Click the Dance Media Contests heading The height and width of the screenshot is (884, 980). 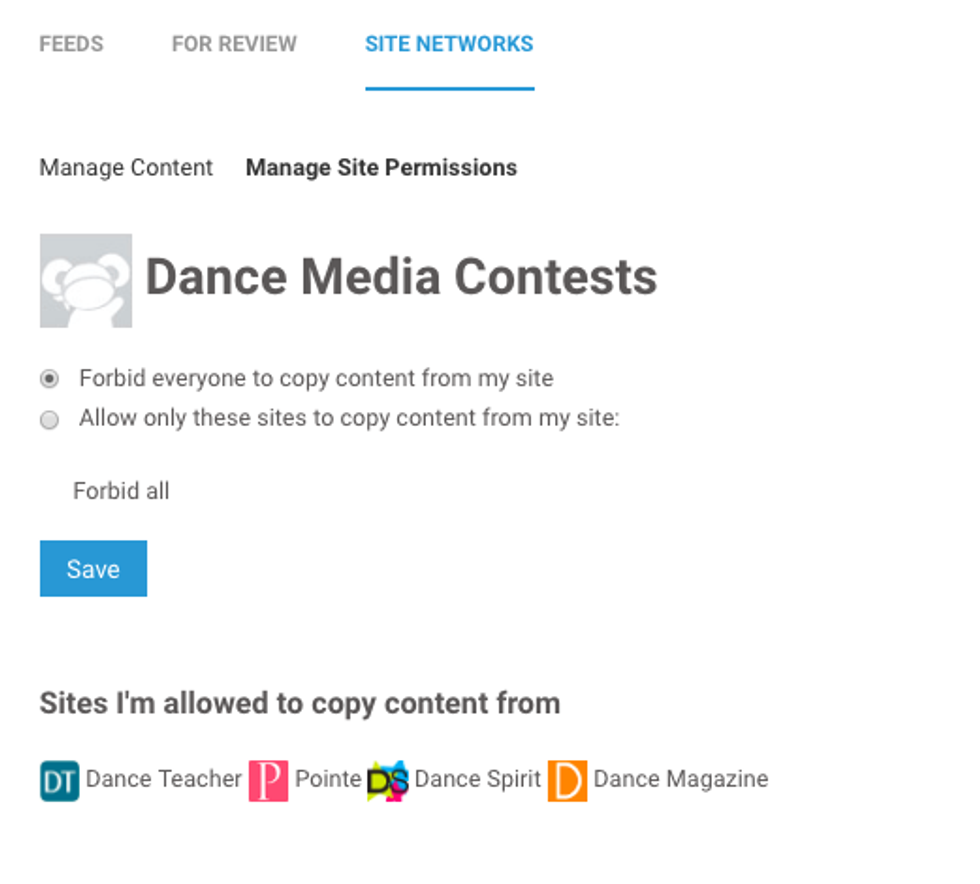coord(401,277)
